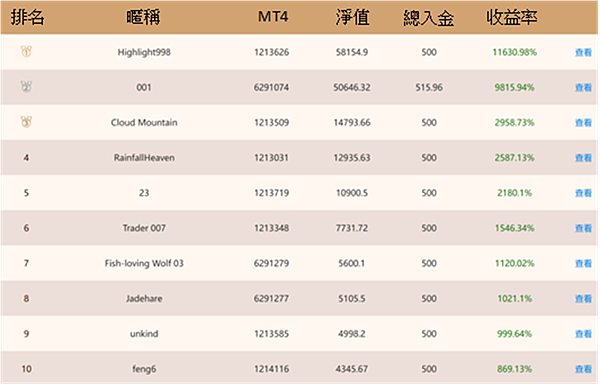The width and height of the screenshot is (600, 387).
Task: Select the nickname RainfallHeaven
Action: 144,158
